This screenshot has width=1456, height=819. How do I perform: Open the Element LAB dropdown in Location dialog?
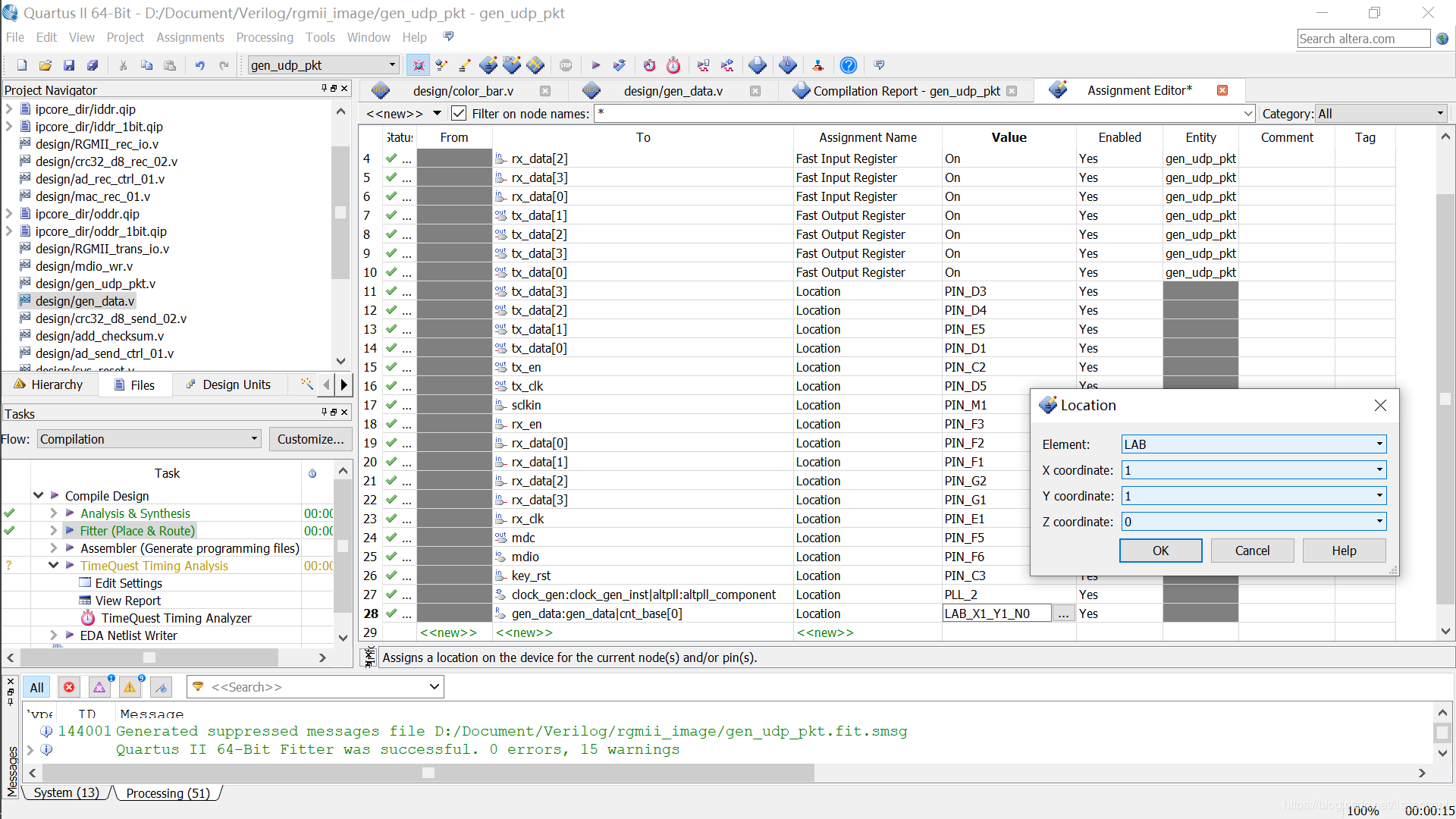click(x=1254, y=444)
